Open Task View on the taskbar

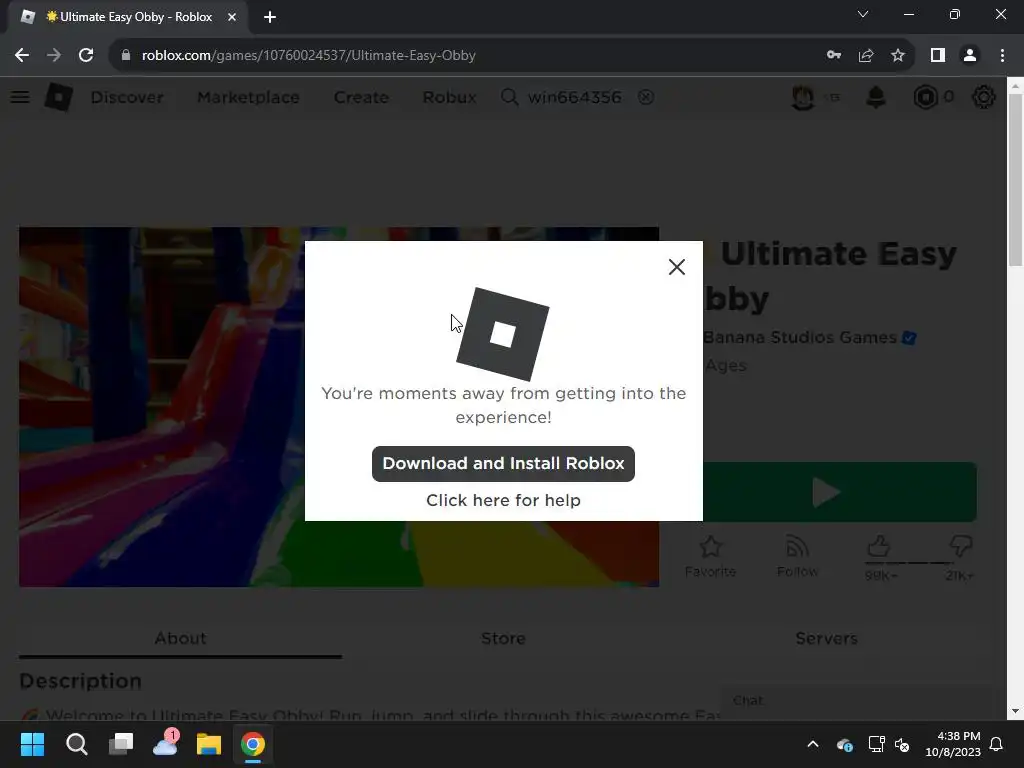coord(121,744)
